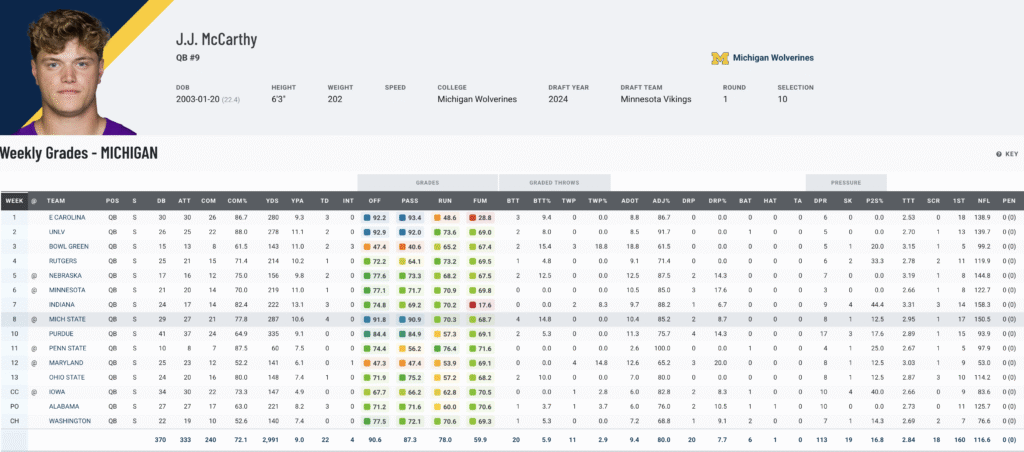Sort by the PASS grade column header
Viewport: 1024px width, 452px height.
tap(410, 201)
